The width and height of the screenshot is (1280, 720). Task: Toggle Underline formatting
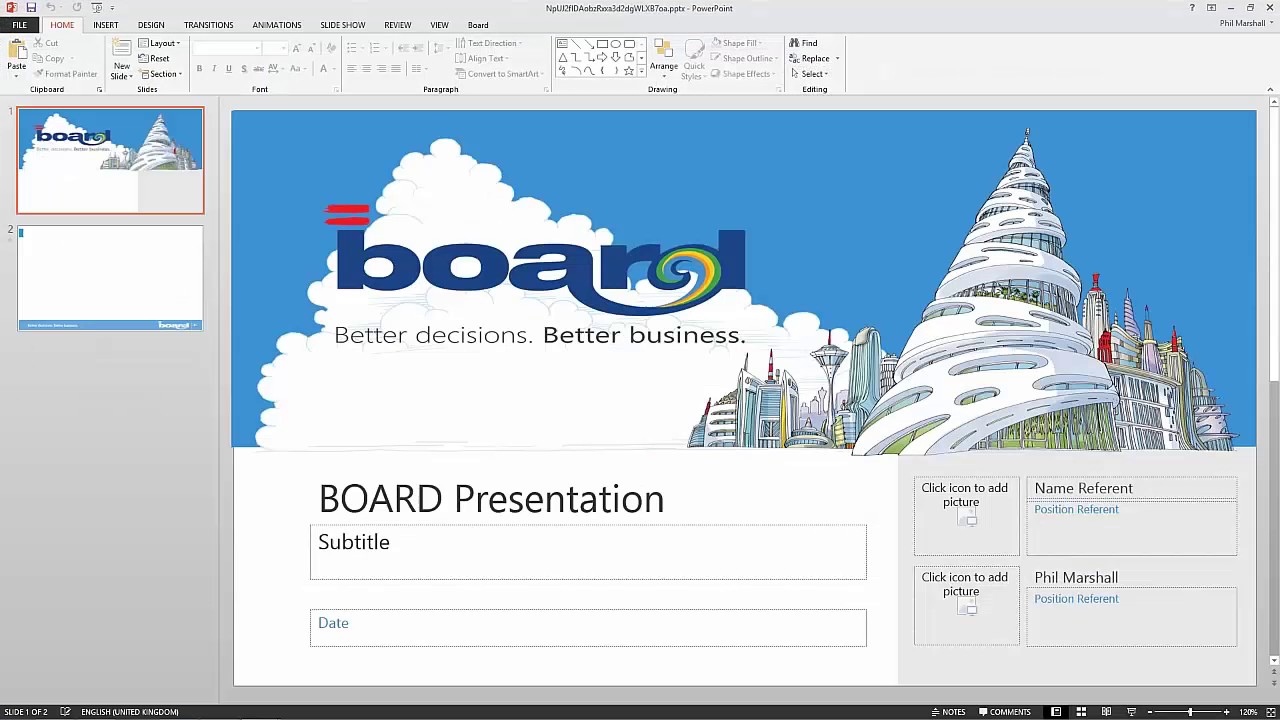(229, 69)
